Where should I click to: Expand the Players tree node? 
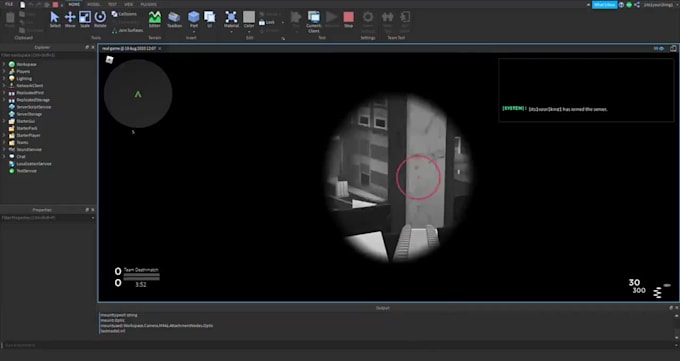pos(4,71)
